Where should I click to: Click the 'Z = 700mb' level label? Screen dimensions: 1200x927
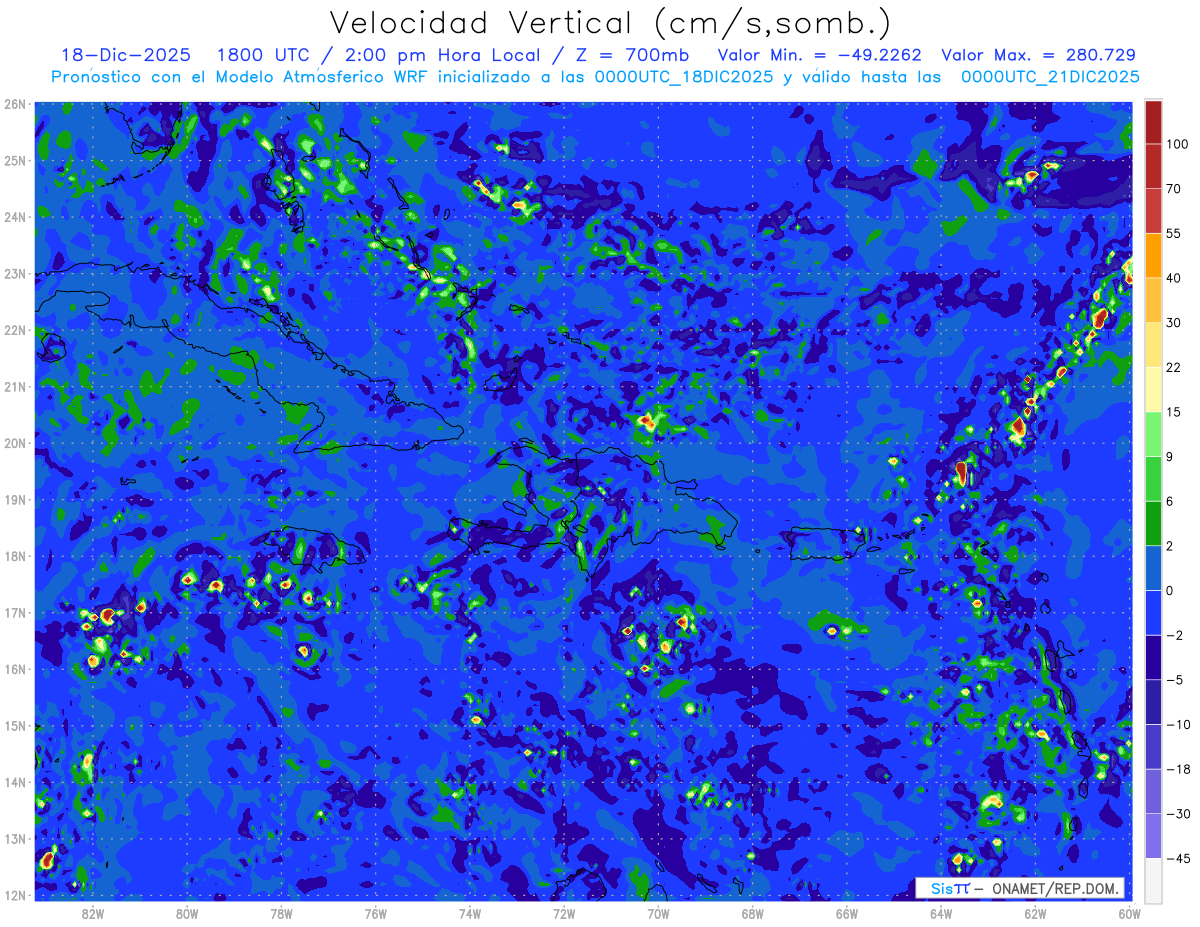pyautogui.click(x=629, y=56)
